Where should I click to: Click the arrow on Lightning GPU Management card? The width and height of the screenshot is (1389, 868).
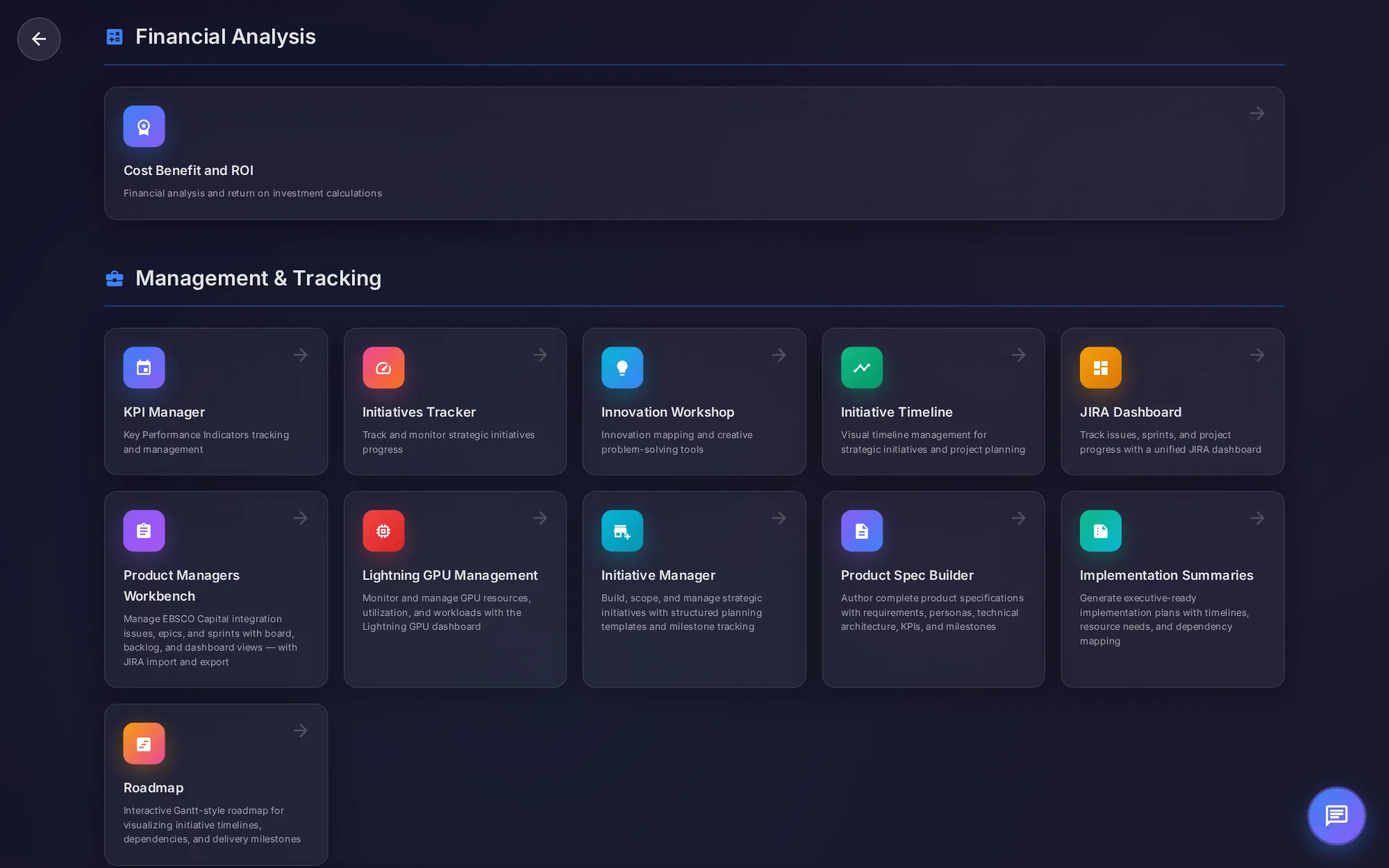coord(540,518)
